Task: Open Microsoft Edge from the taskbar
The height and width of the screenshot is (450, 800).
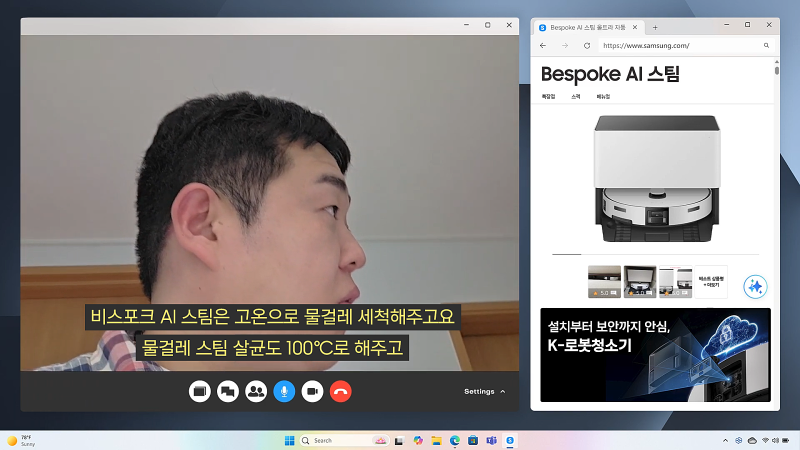Action: click(455, 440)
